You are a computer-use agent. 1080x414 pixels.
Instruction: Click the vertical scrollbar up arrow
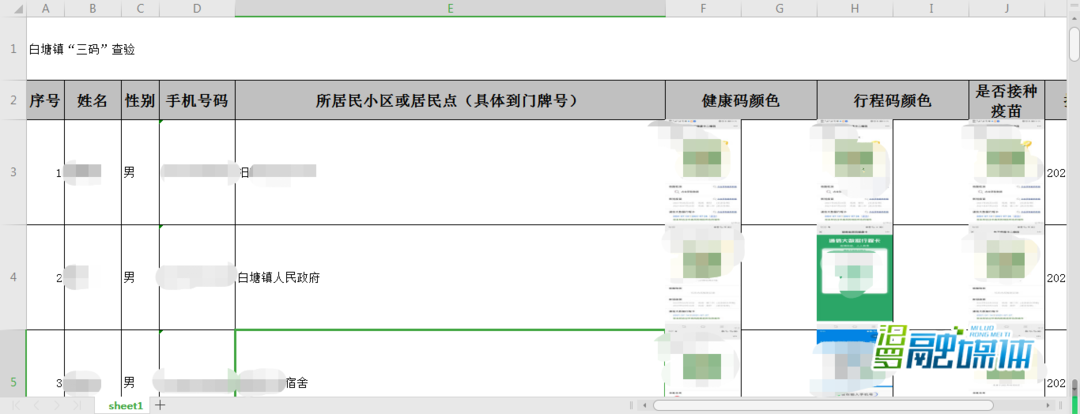(x=1073, y=7)
